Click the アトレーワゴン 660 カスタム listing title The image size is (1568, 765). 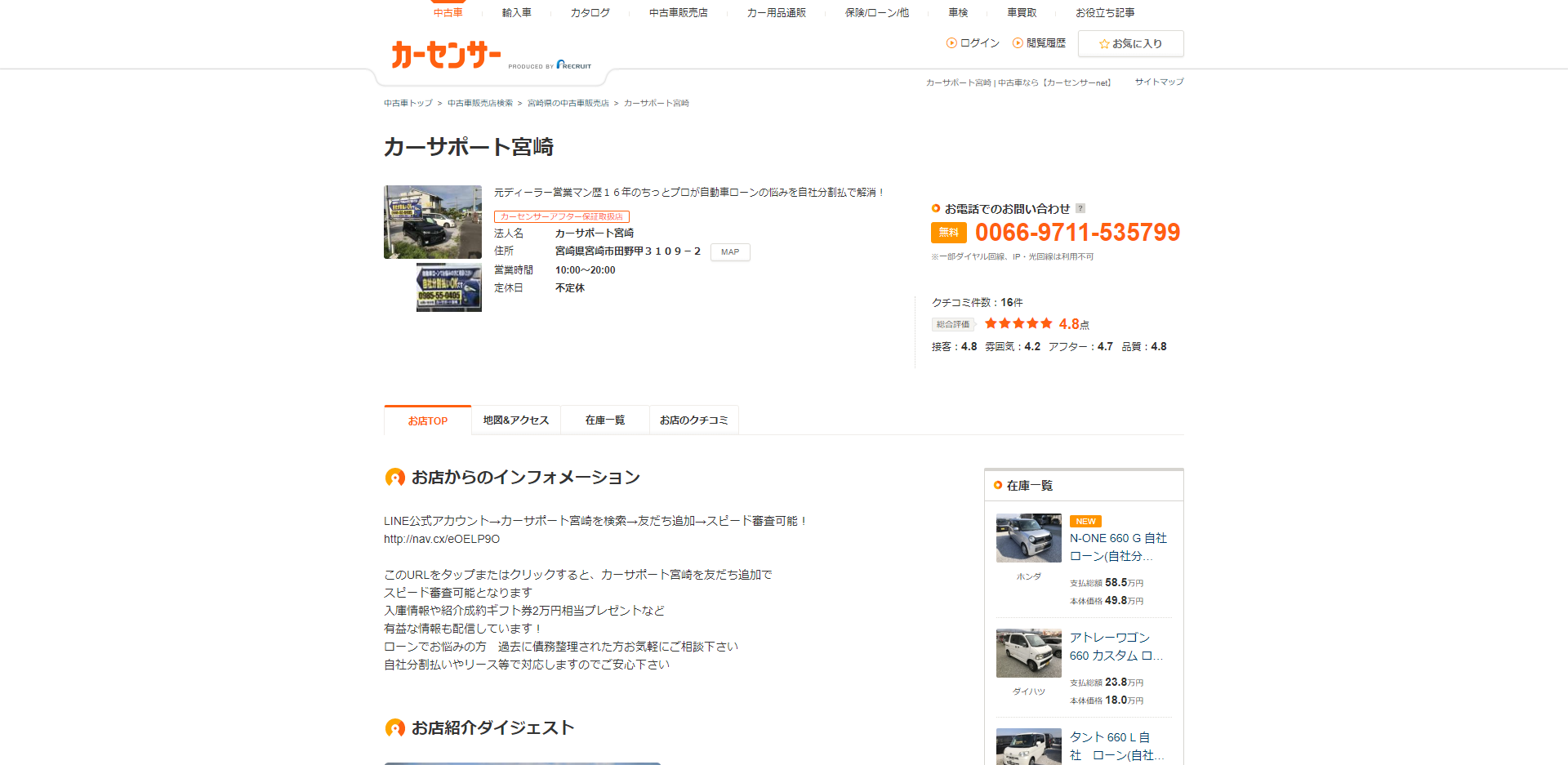tap(1116, 647)
